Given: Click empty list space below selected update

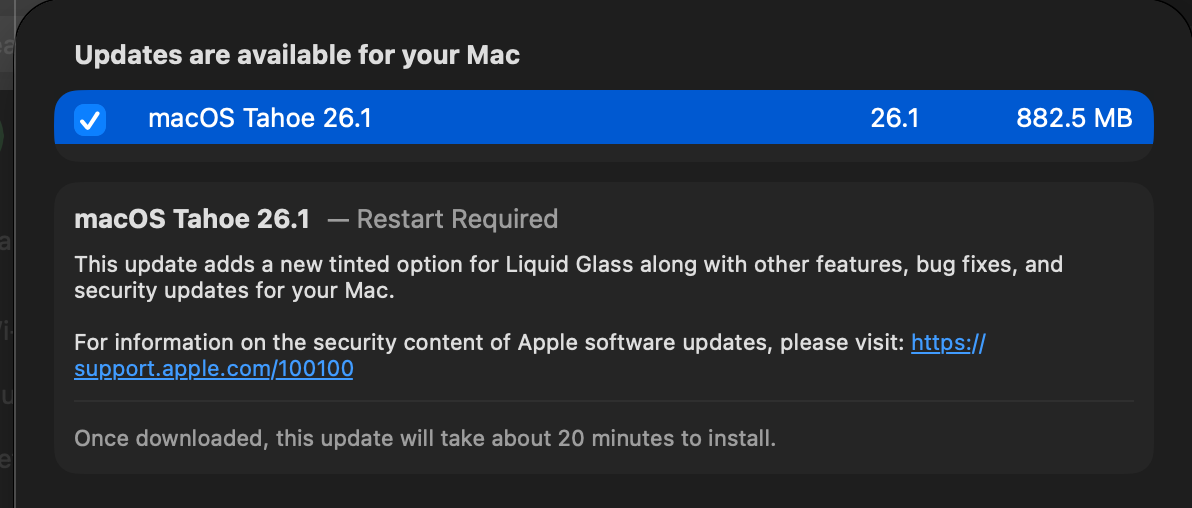Looking at the screenshot, I should 603,153.
